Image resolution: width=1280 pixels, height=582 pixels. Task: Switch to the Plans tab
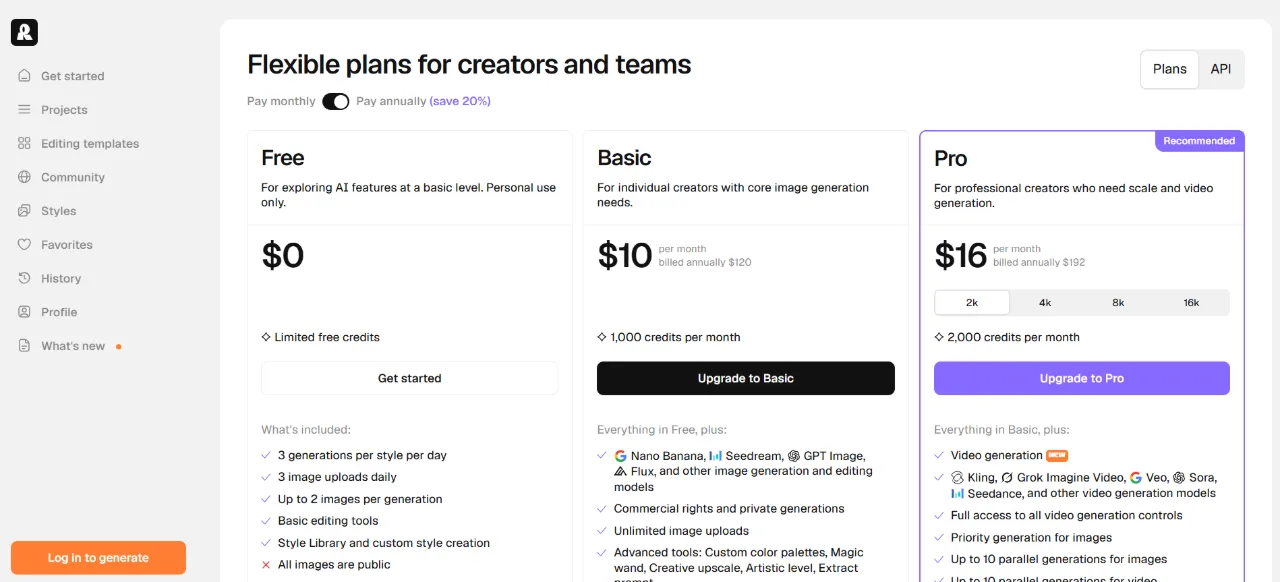click(1170, 70)
